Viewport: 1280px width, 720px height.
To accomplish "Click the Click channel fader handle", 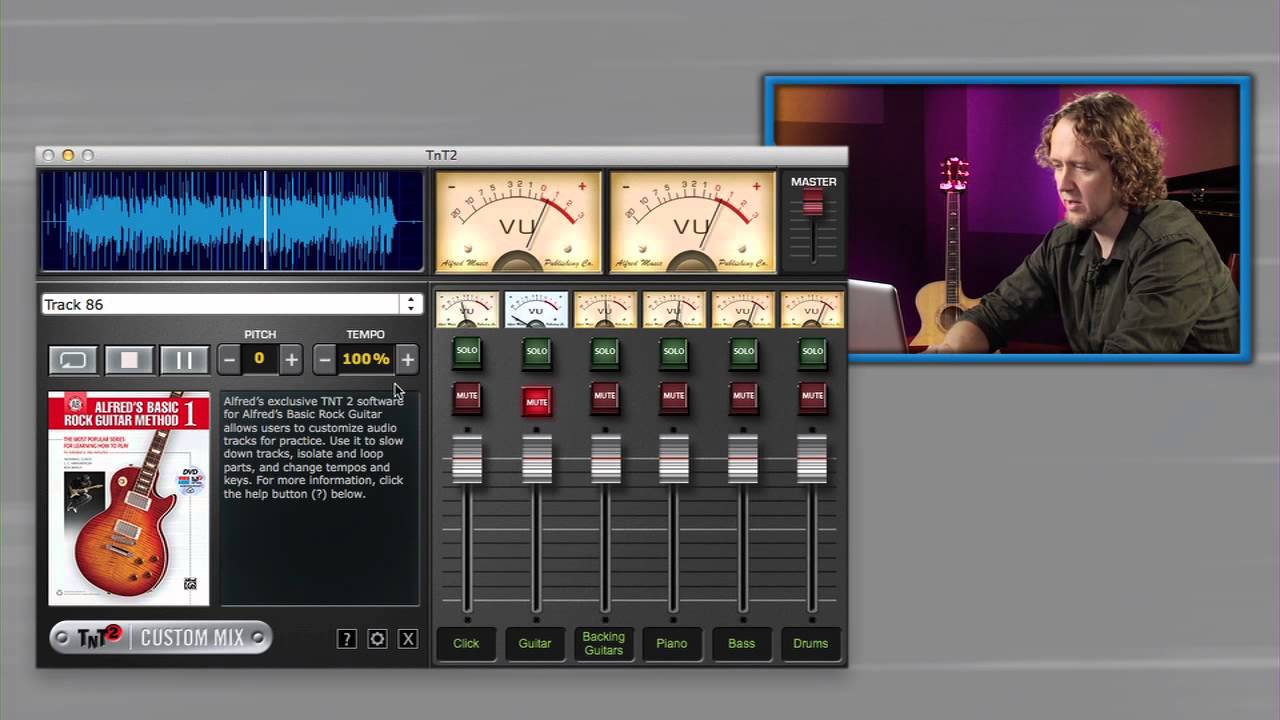I will coord(467,459).
